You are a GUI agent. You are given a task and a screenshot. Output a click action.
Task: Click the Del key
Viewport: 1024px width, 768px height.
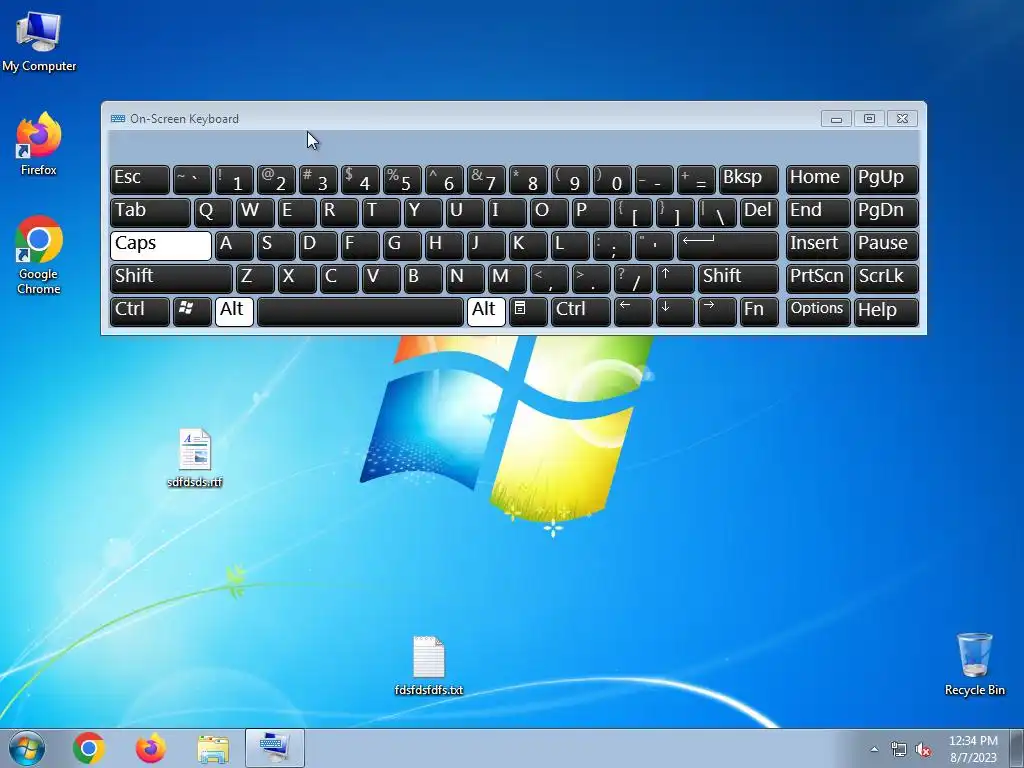pyautogui.click(x=759, y=213)
